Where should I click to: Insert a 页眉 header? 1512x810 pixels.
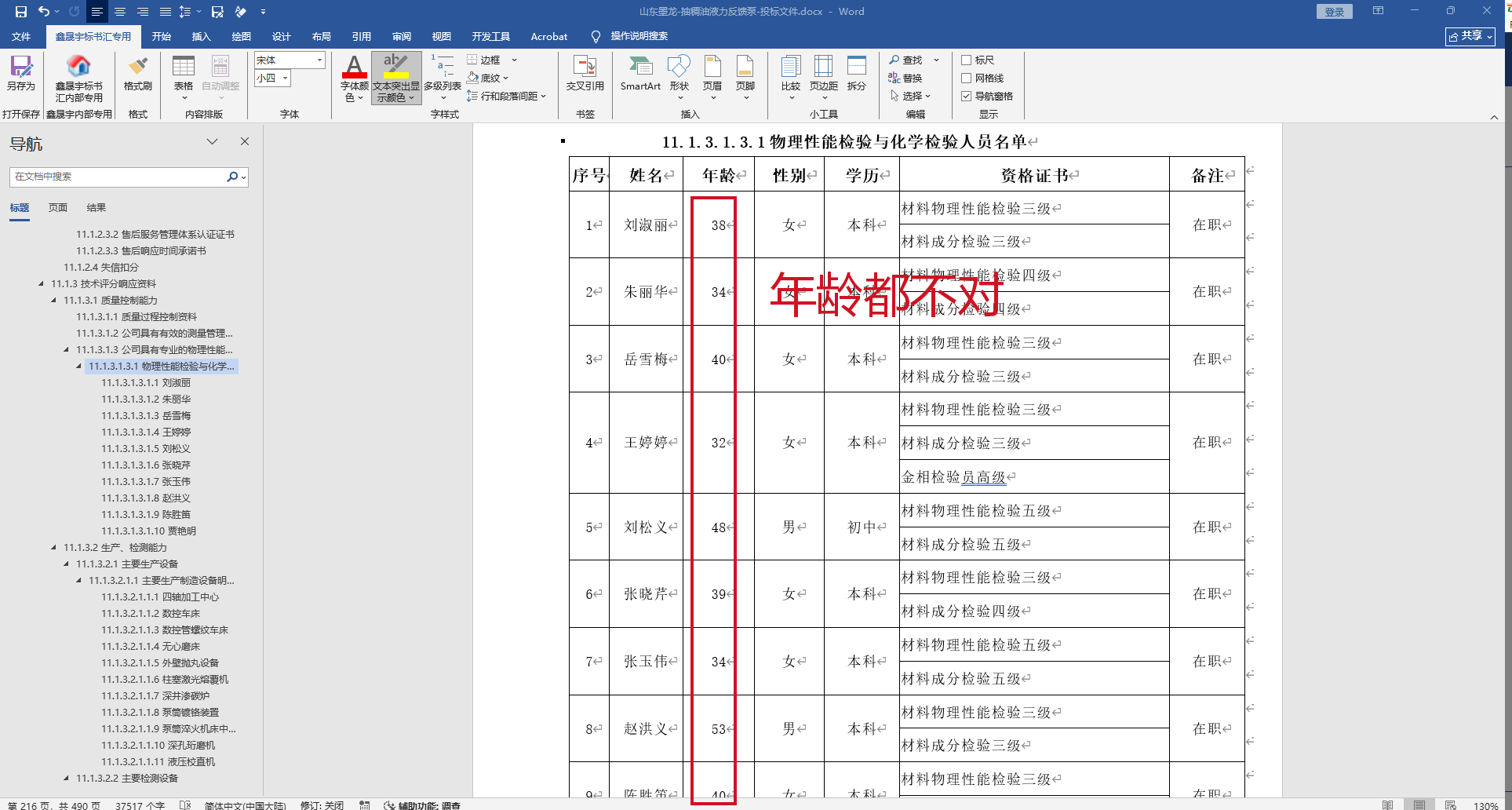click(712, 77)
